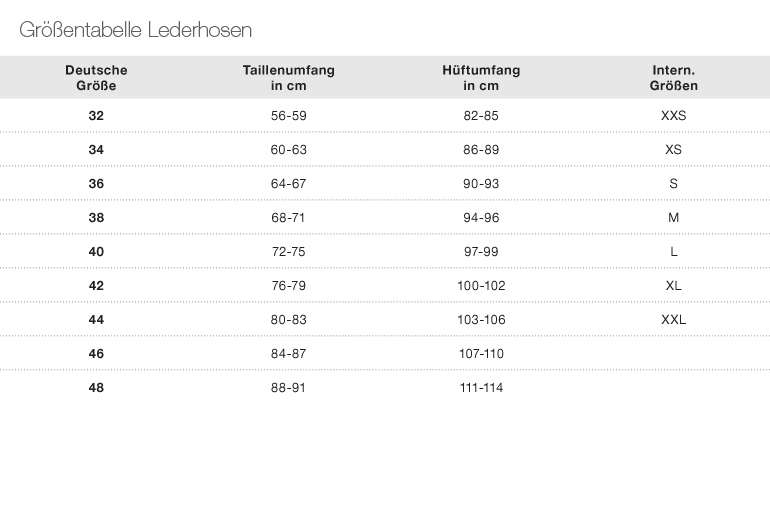Click hip range 90-93 cell
Viewport: 770px width, 514px height.
(x=481, y=184)
